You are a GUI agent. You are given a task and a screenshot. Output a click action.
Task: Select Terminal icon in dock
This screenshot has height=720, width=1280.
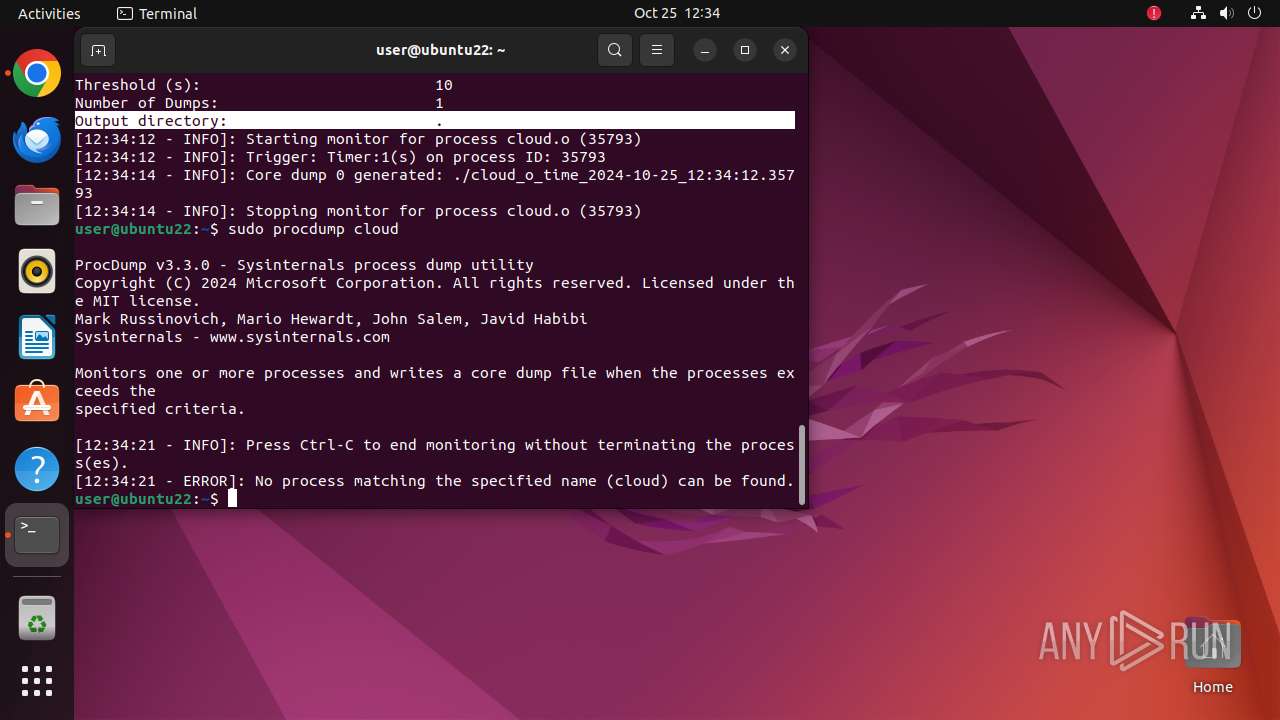[x=37, y=535]
